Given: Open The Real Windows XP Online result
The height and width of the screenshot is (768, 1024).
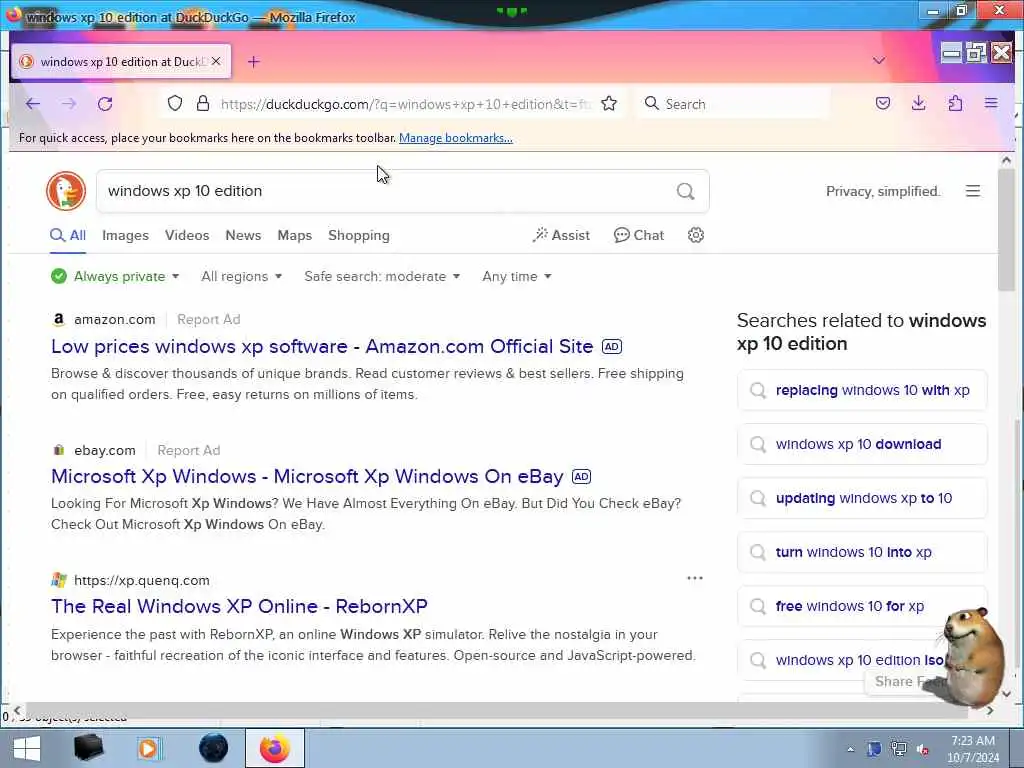Looking at the screenshot, I should 239,606.
